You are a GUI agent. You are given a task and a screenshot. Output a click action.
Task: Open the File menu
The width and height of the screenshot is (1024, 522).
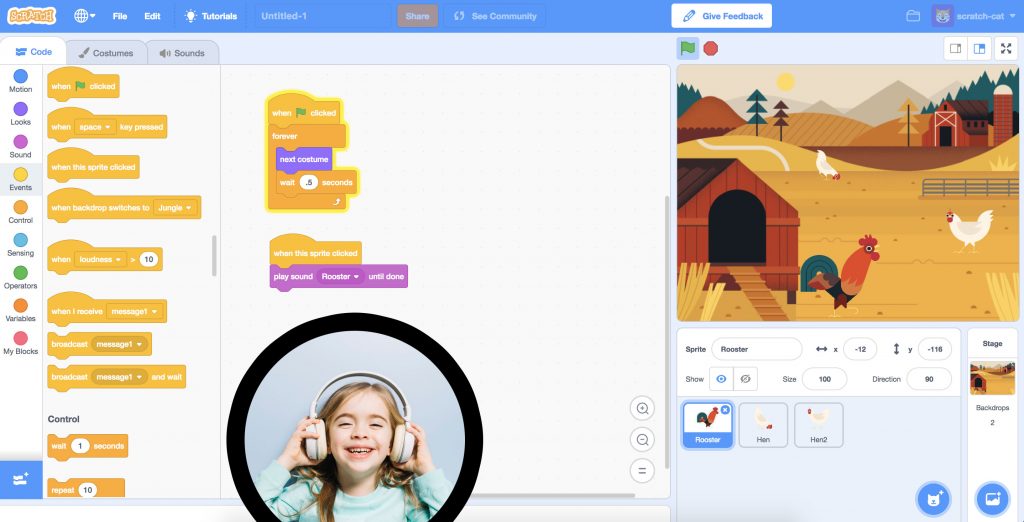120,16
